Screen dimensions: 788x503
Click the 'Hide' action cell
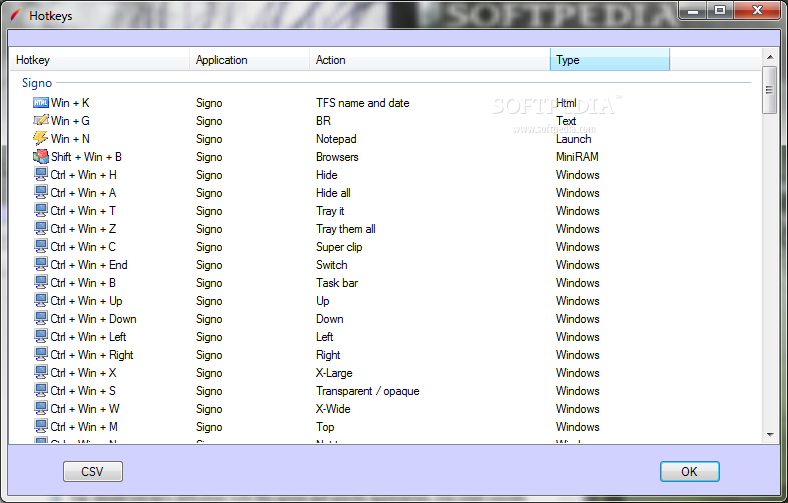[x=326, y=175]
